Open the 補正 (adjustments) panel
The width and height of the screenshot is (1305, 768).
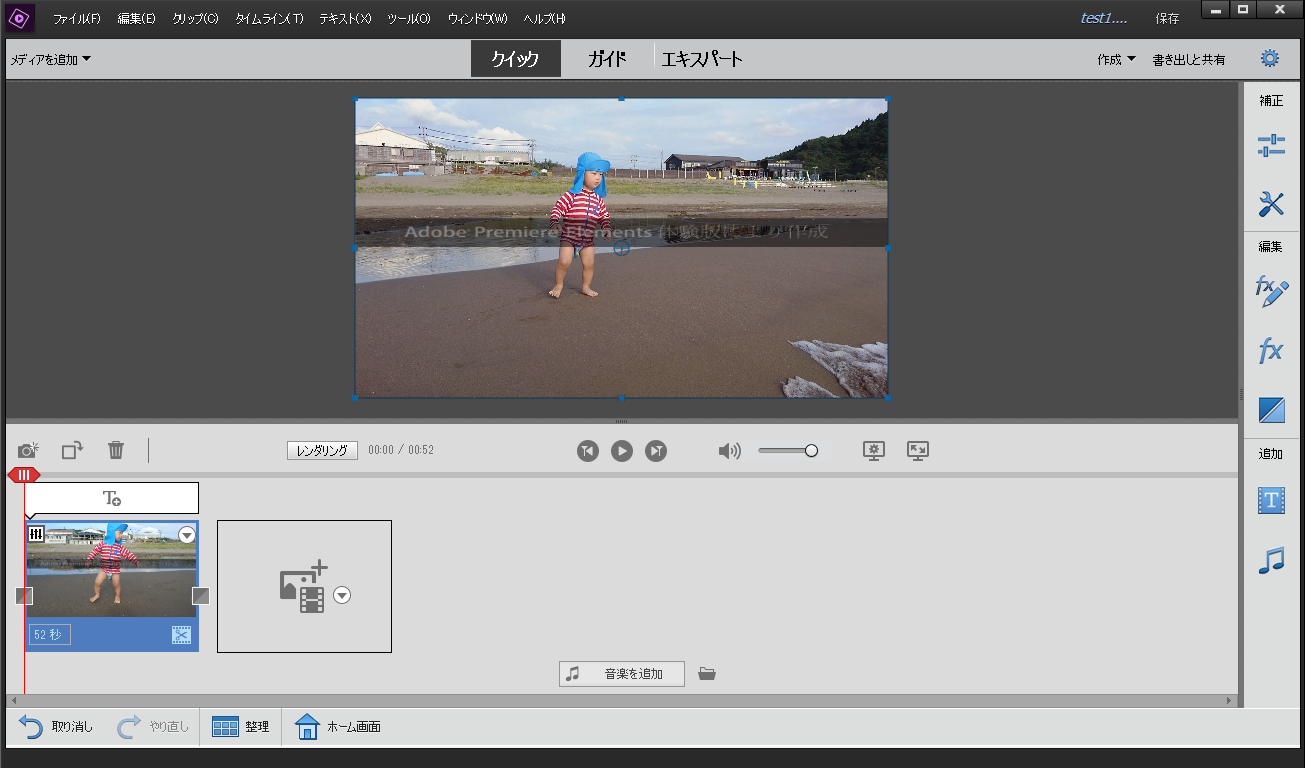pos(1270,100)
